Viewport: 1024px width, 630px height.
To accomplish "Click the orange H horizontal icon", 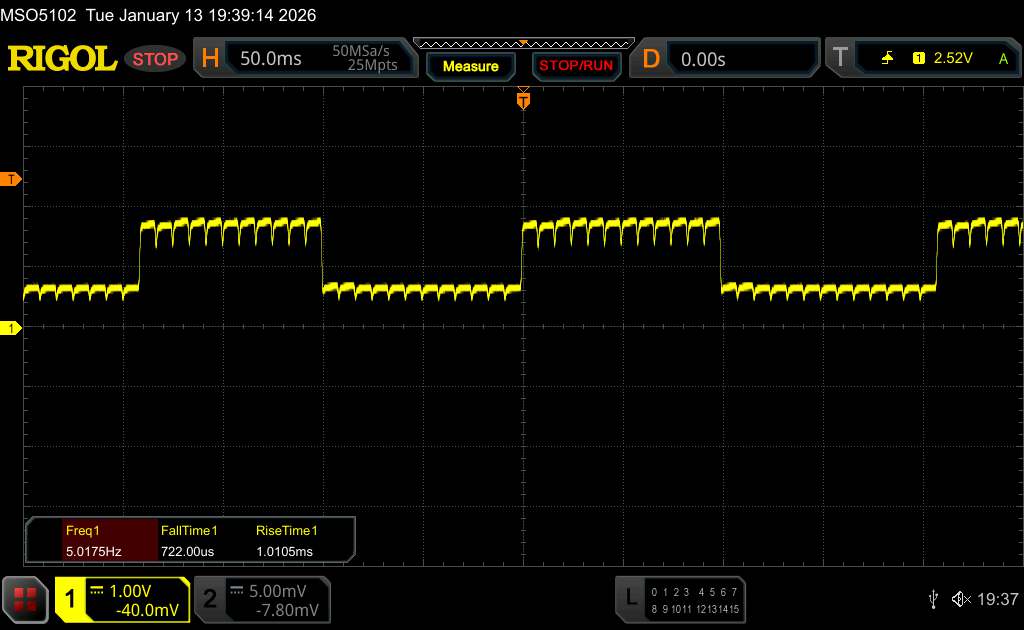I will (x=210, y=59).
